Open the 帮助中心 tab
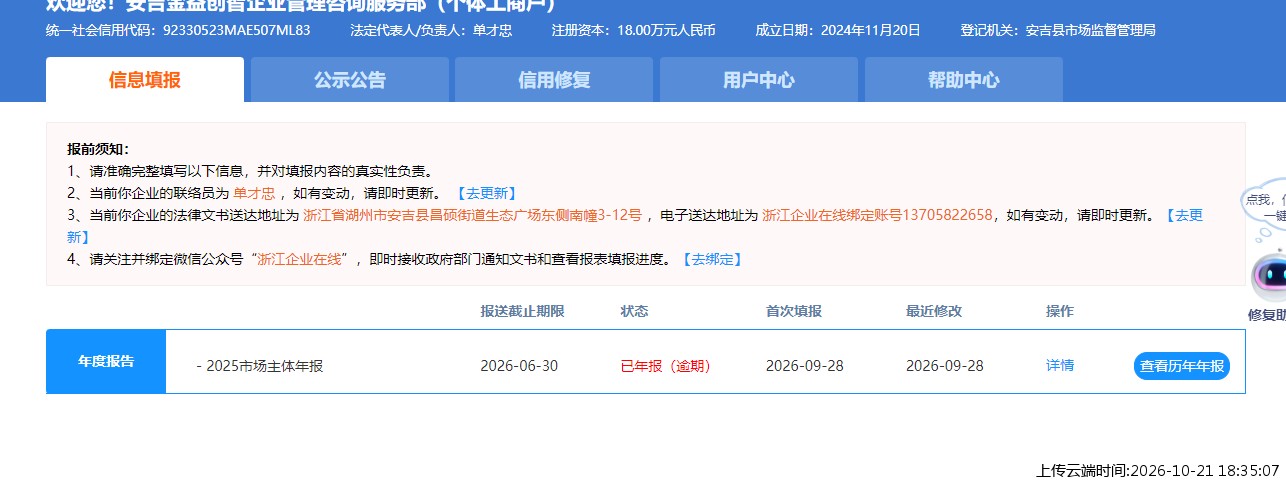 [x=963, y=80]
